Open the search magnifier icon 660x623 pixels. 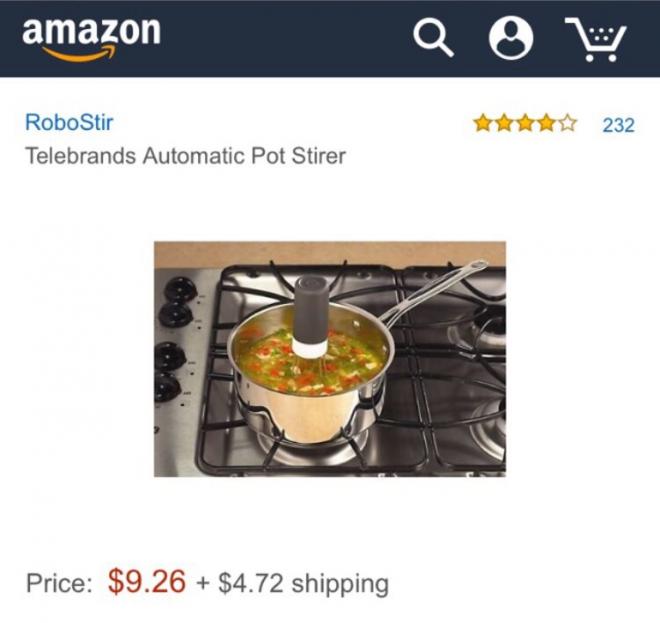click(x=433, y=38)
